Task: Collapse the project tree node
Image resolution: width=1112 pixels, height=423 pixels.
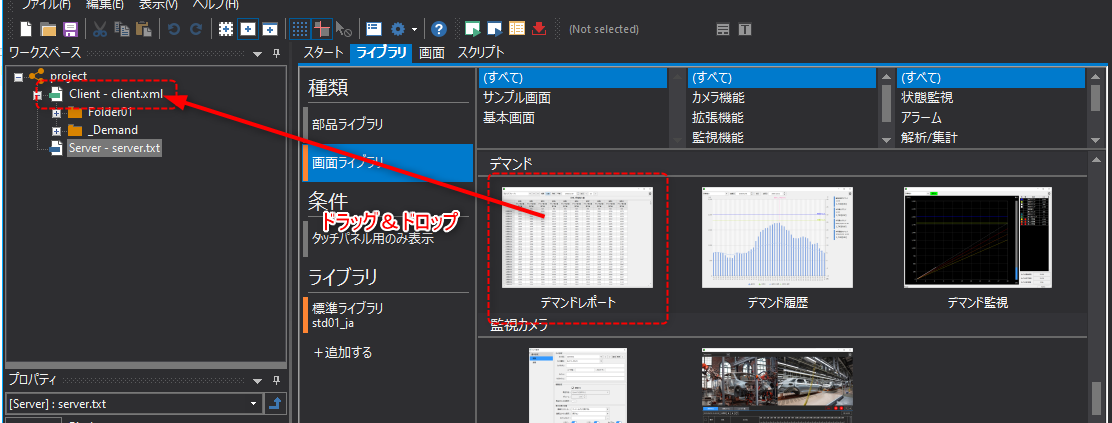Action: click(x=18, y=76)
